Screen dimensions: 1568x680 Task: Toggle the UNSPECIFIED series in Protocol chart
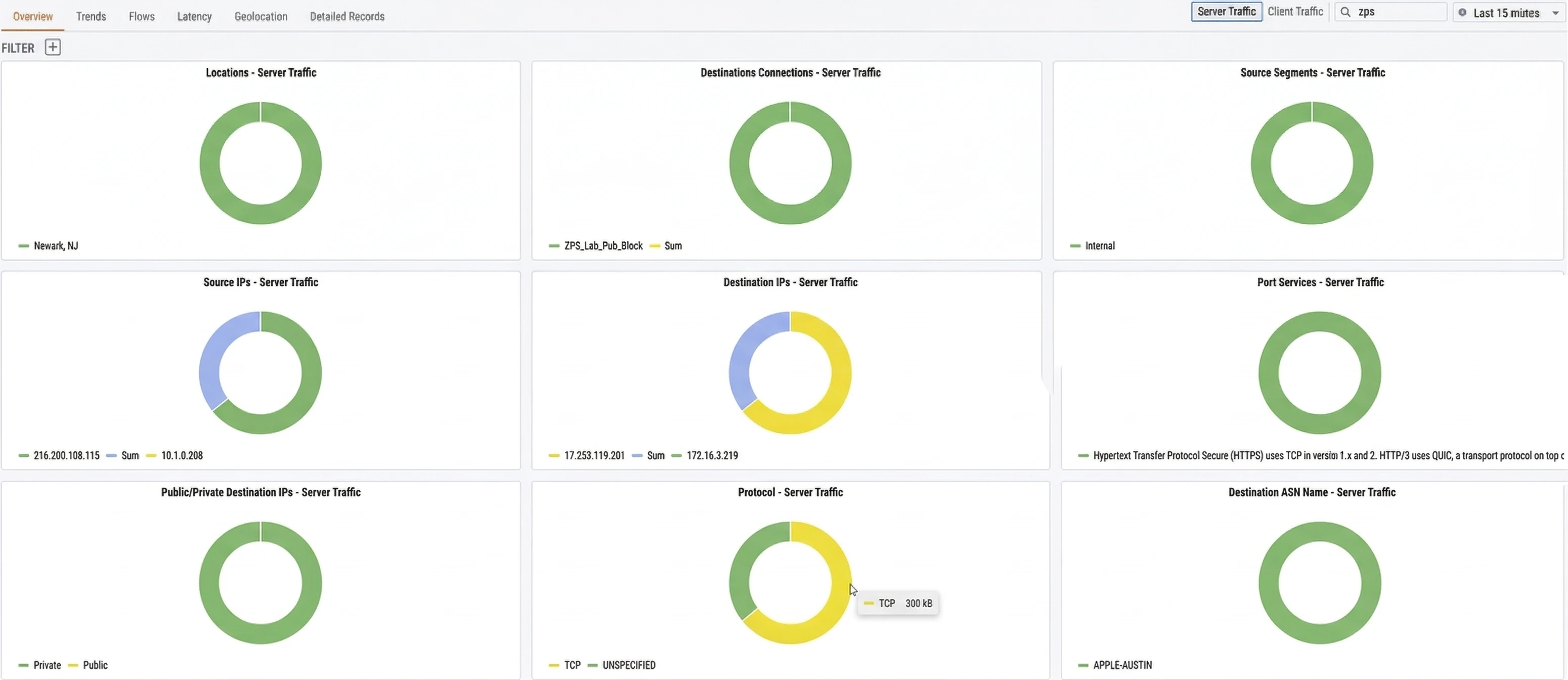(629, 665)
